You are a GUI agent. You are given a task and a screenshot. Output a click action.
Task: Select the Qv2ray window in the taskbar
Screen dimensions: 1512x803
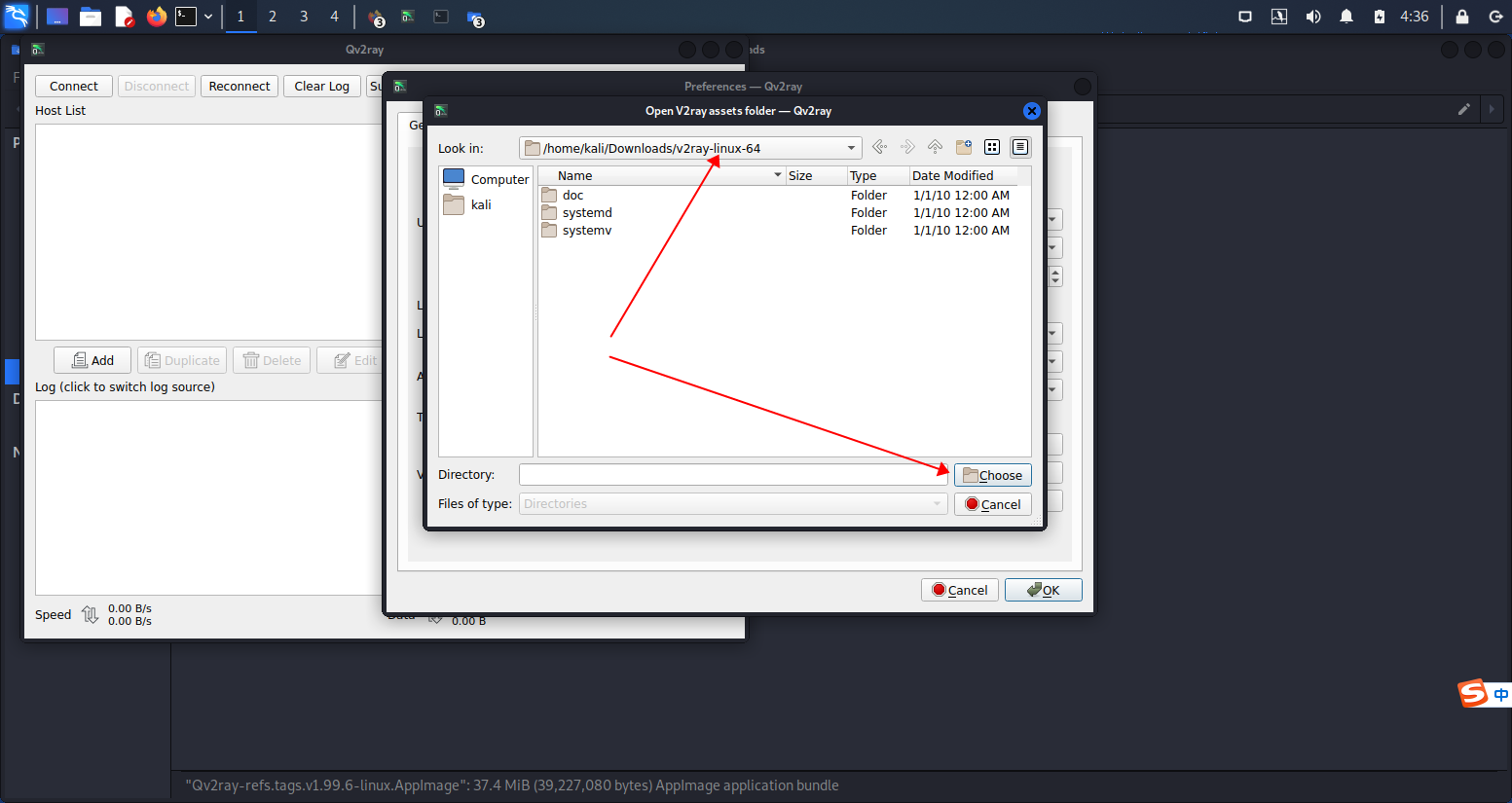[408, 17]
